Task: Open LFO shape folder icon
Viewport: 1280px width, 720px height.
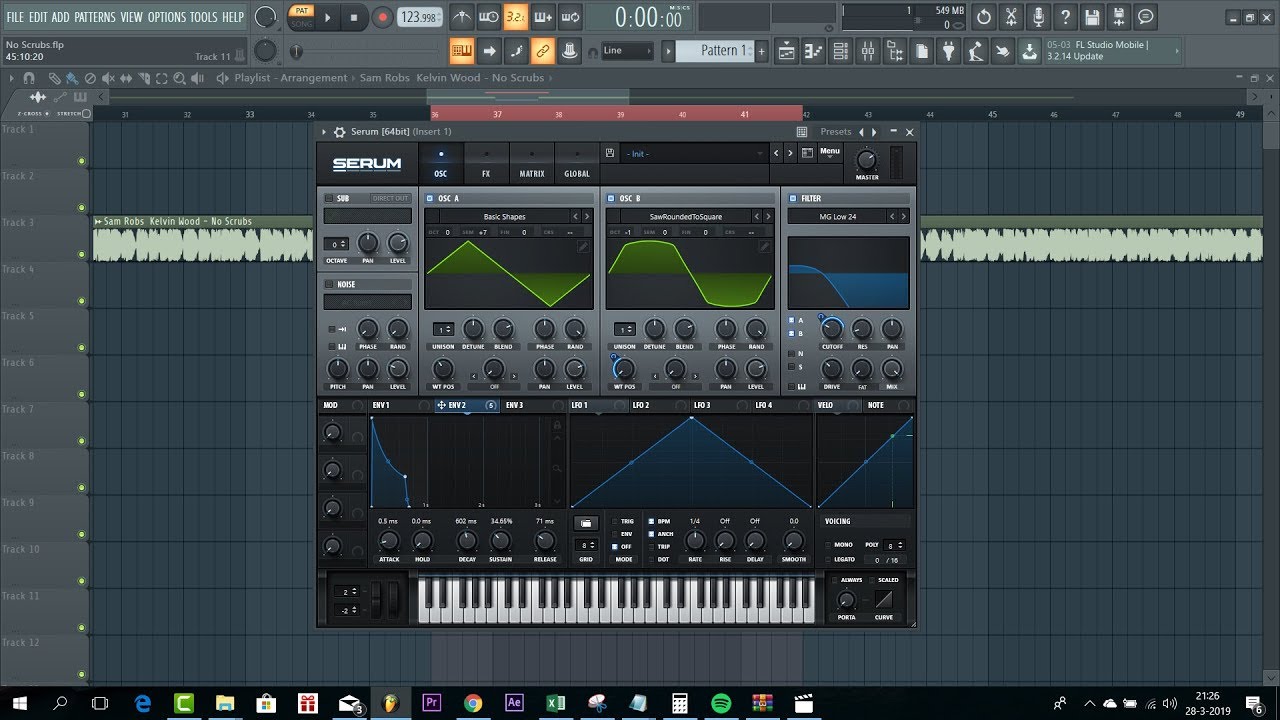Action: pos(586,523)
